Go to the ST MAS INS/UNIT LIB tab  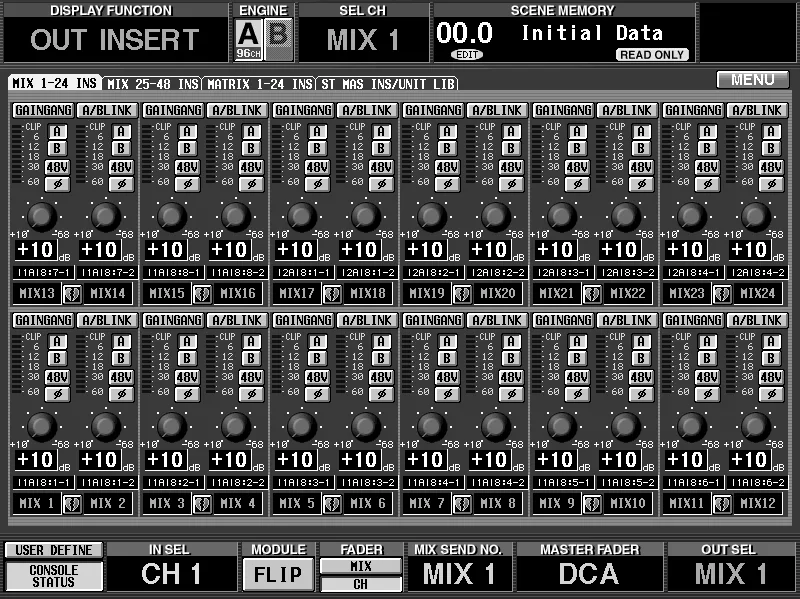(387, 84)
